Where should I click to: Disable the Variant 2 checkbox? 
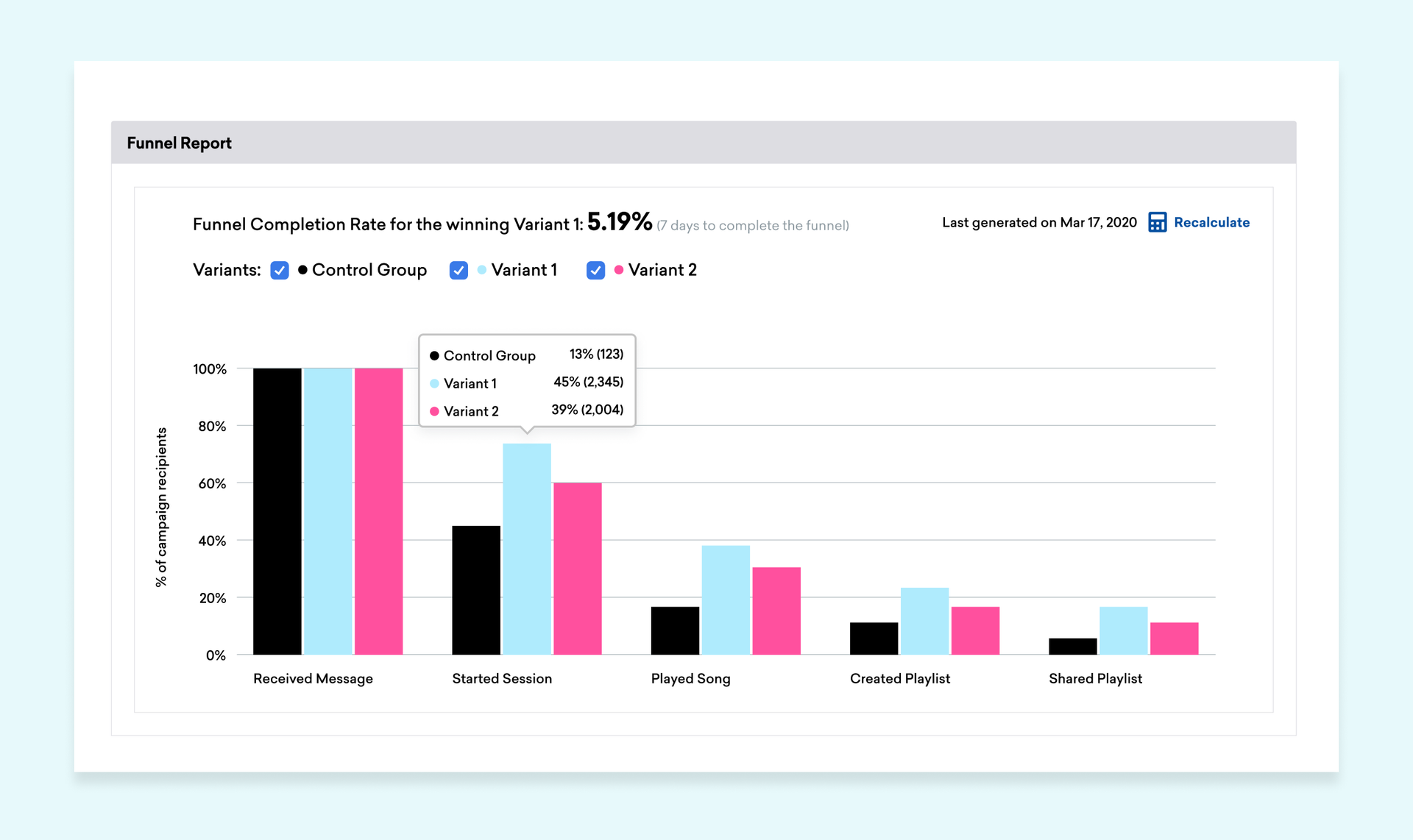(x=595, y=271)
